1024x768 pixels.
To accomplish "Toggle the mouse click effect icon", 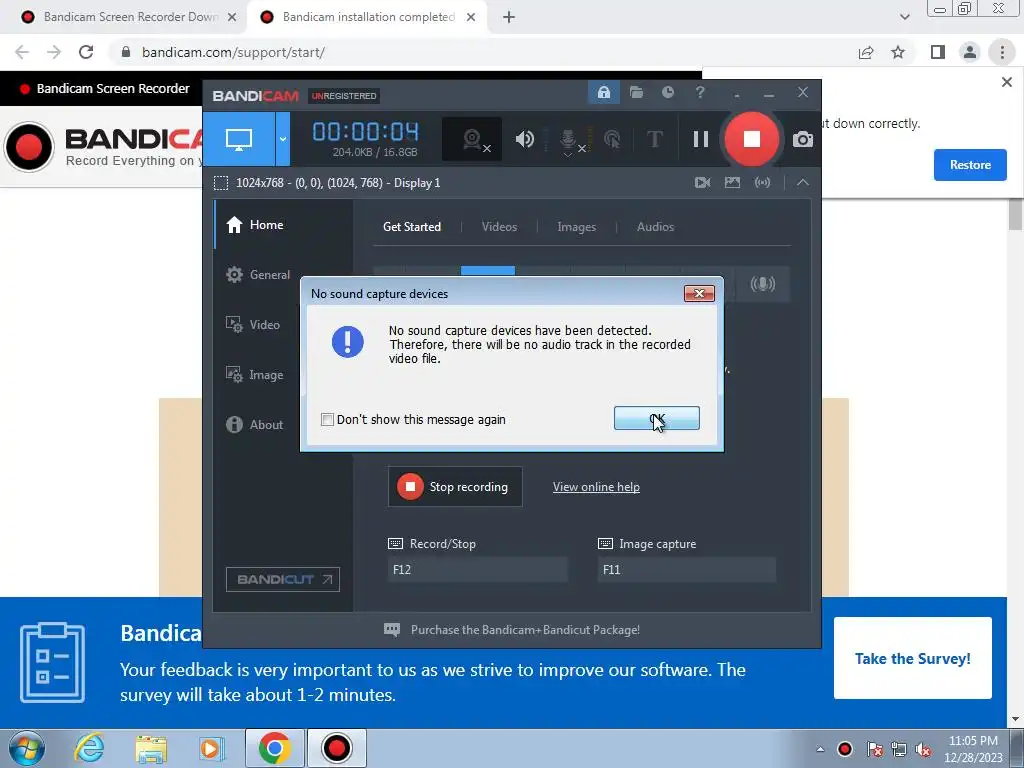I will [612, 138].
